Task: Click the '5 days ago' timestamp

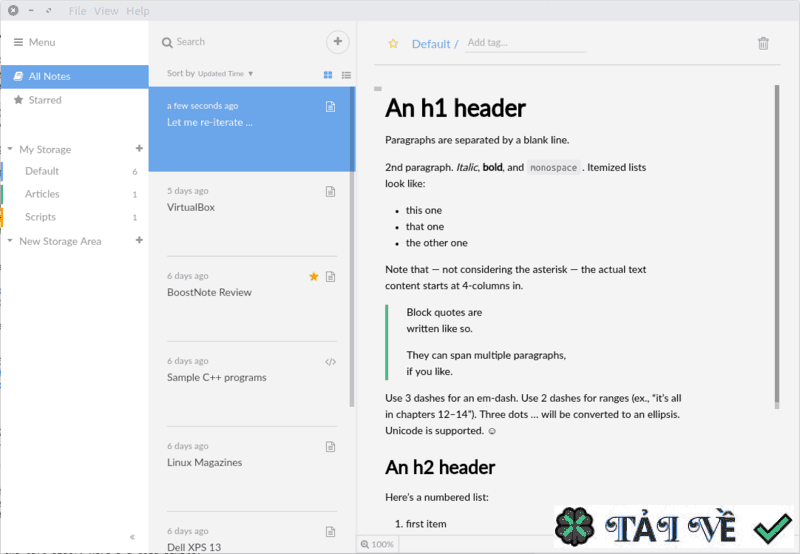Action: pyautogui.click(x=188, y=191)
